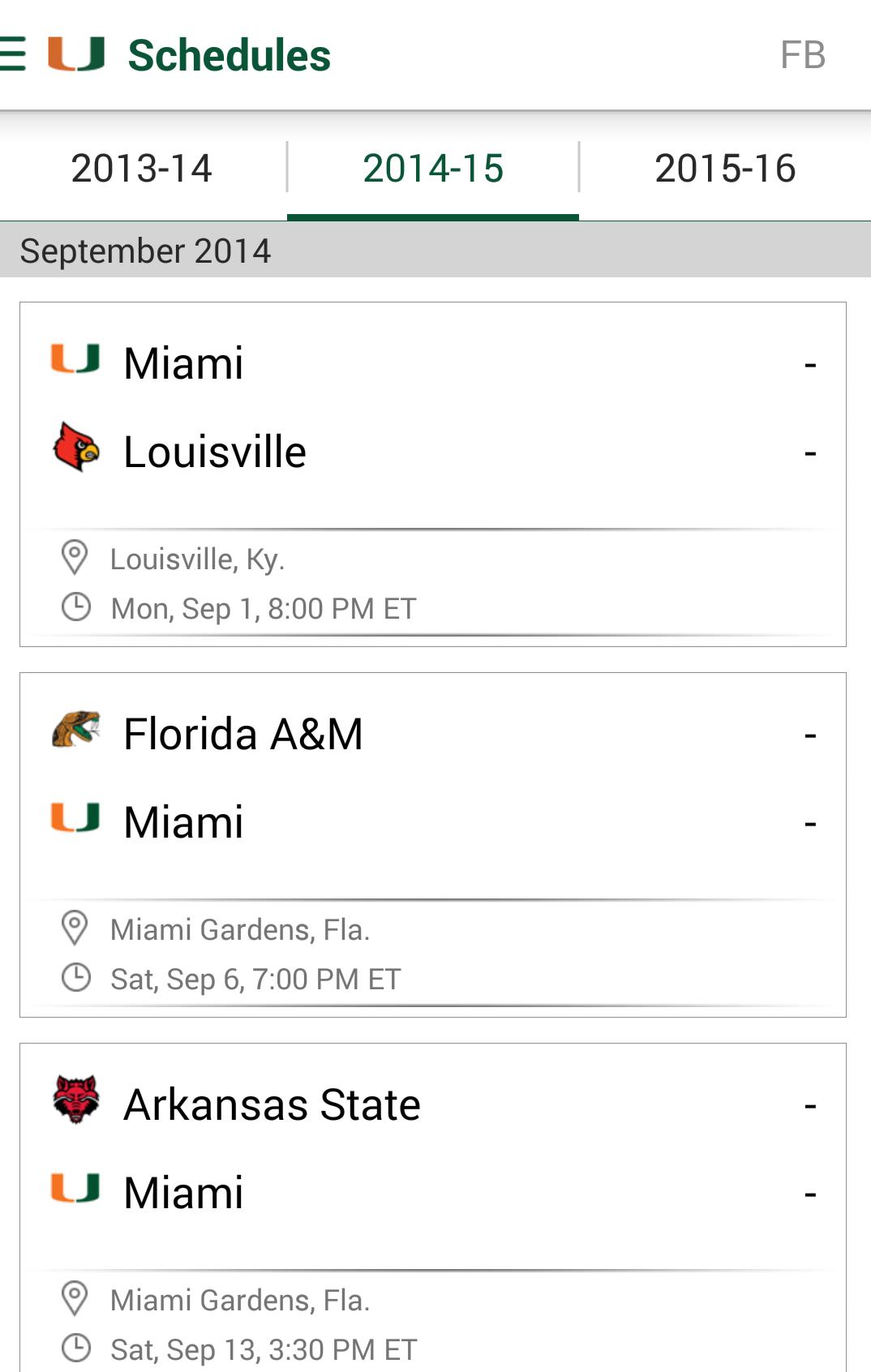871x1372 pixels.
Task: Tap the Schedules header title
Action: [230, 55]
